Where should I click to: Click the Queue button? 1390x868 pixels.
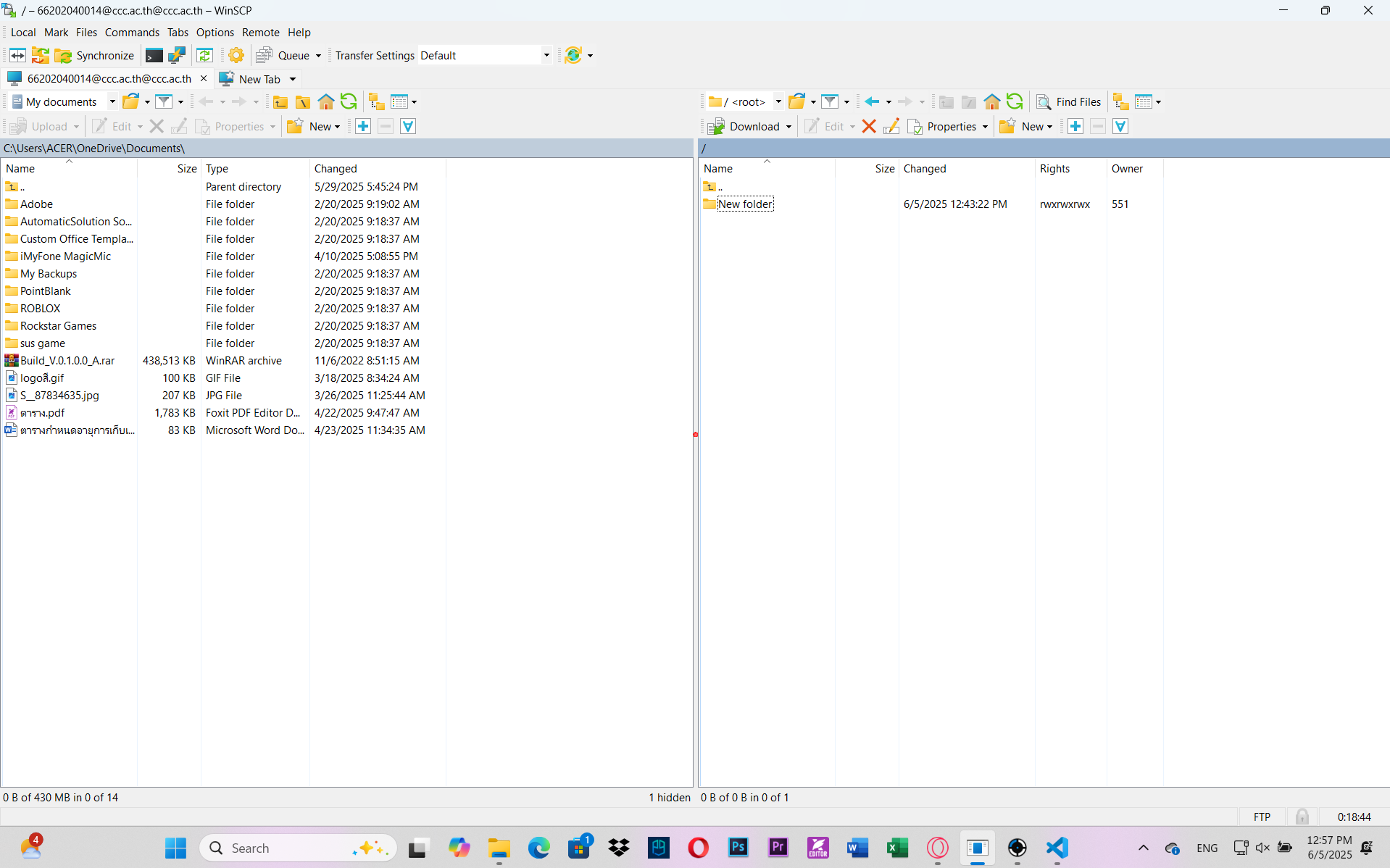point(283,55)
